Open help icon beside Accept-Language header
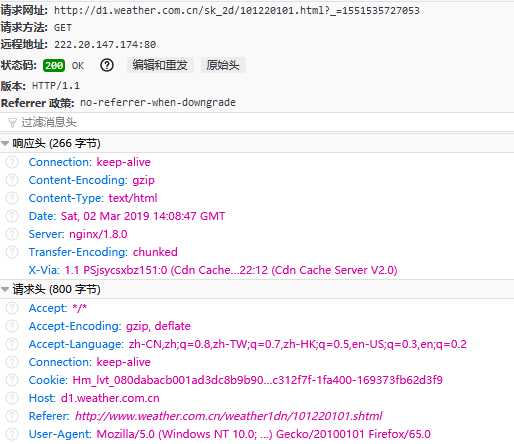Viewport: 514px width, 444px height. [x=12, y=344]
